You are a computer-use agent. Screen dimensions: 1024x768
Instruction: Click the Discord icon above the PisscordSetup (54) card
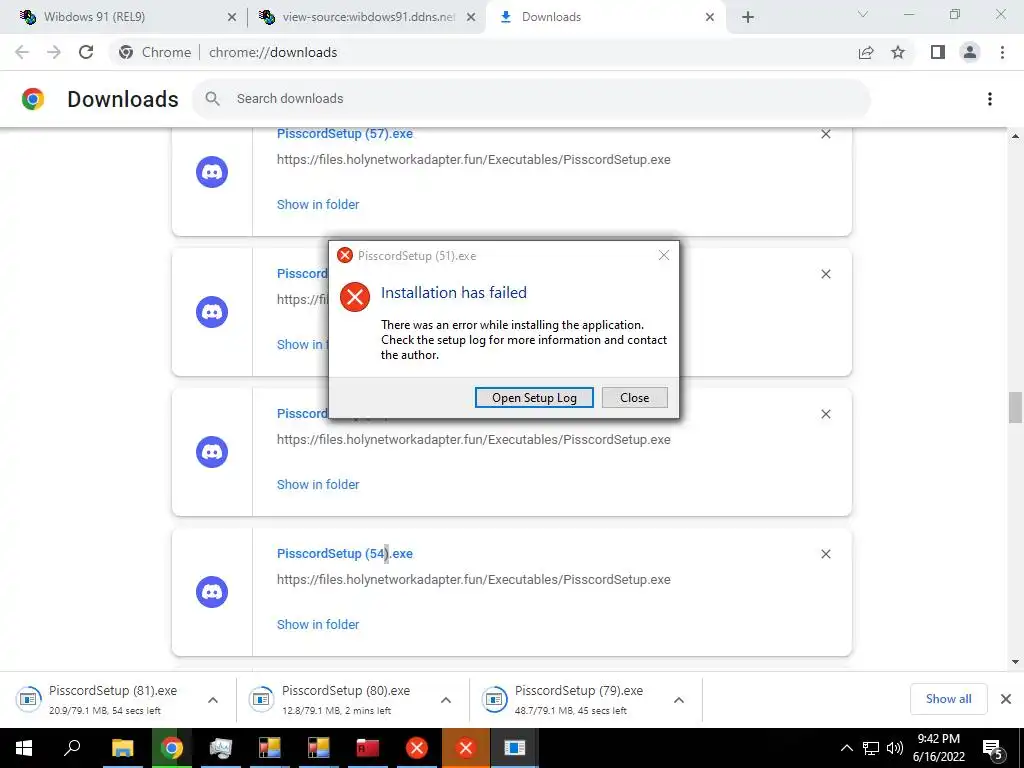212,452
